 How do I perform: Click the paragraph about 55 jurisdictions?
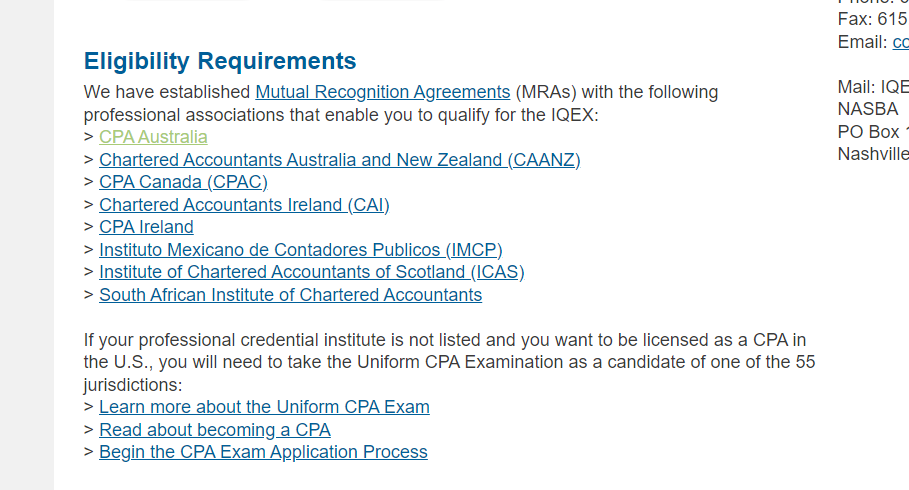[x=444, y=362]
